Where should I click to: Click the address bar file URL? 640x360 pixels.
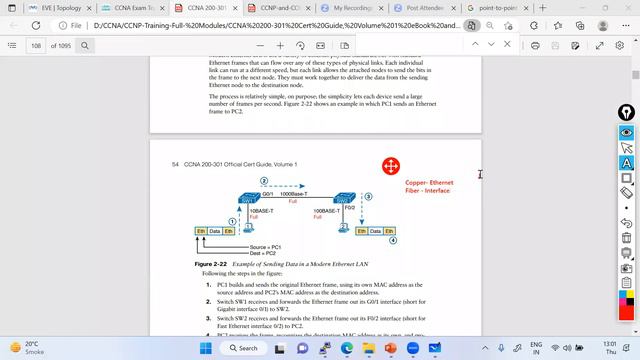click(x=276, y=26)
